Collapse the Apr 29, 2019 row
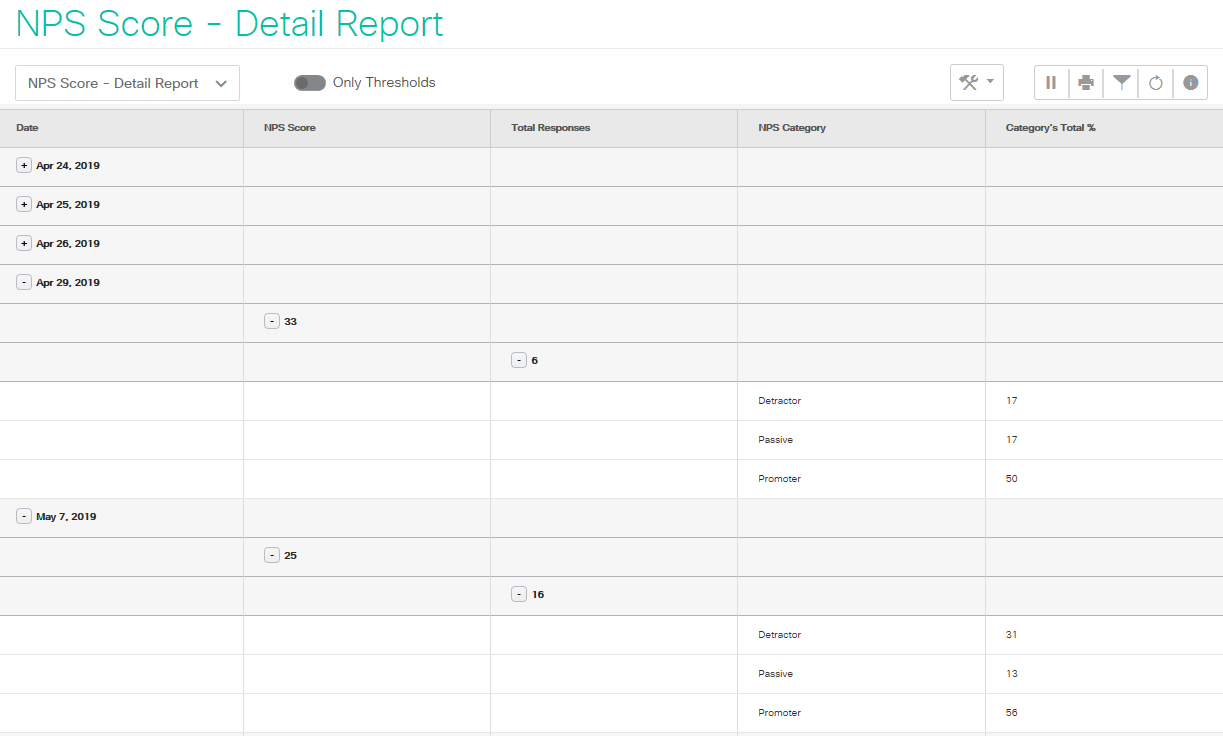The image size is (1223, 736). [23, 282]
